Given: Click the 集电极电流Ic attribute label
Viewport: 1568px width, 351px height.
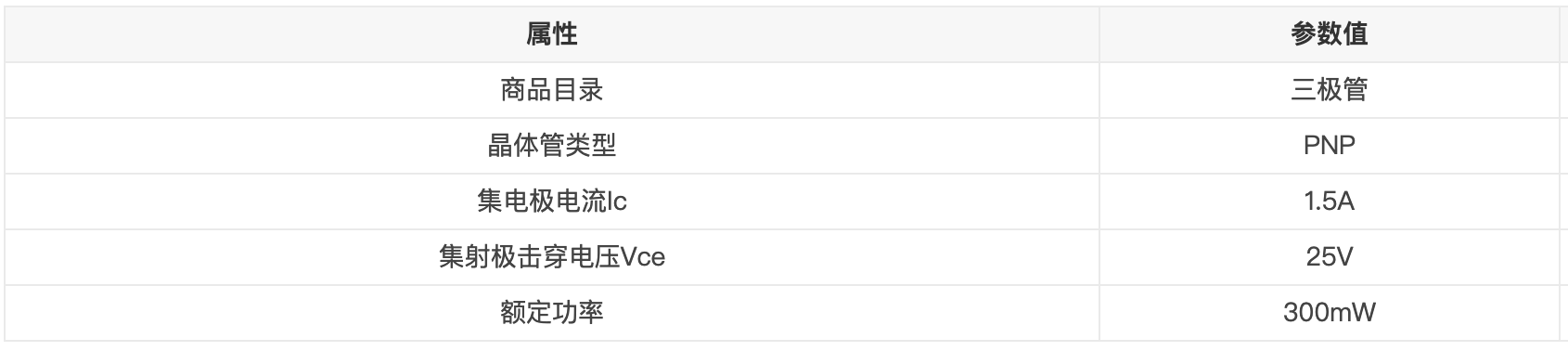Looking at the screenshot, I should [x=552, y=201].
